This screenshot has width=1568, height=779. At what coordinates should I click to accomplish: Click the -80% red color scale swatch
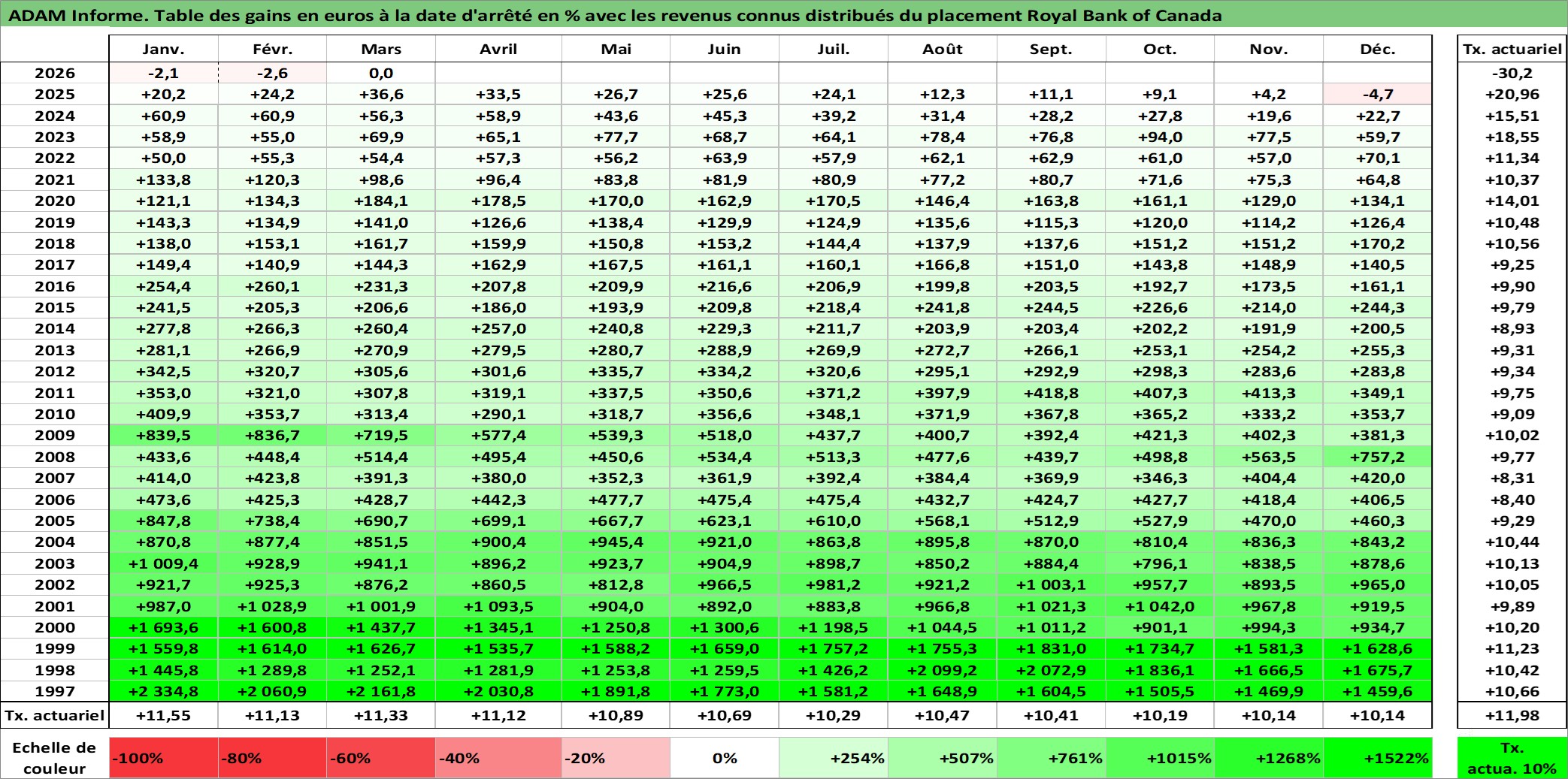(x=272, y=758)
